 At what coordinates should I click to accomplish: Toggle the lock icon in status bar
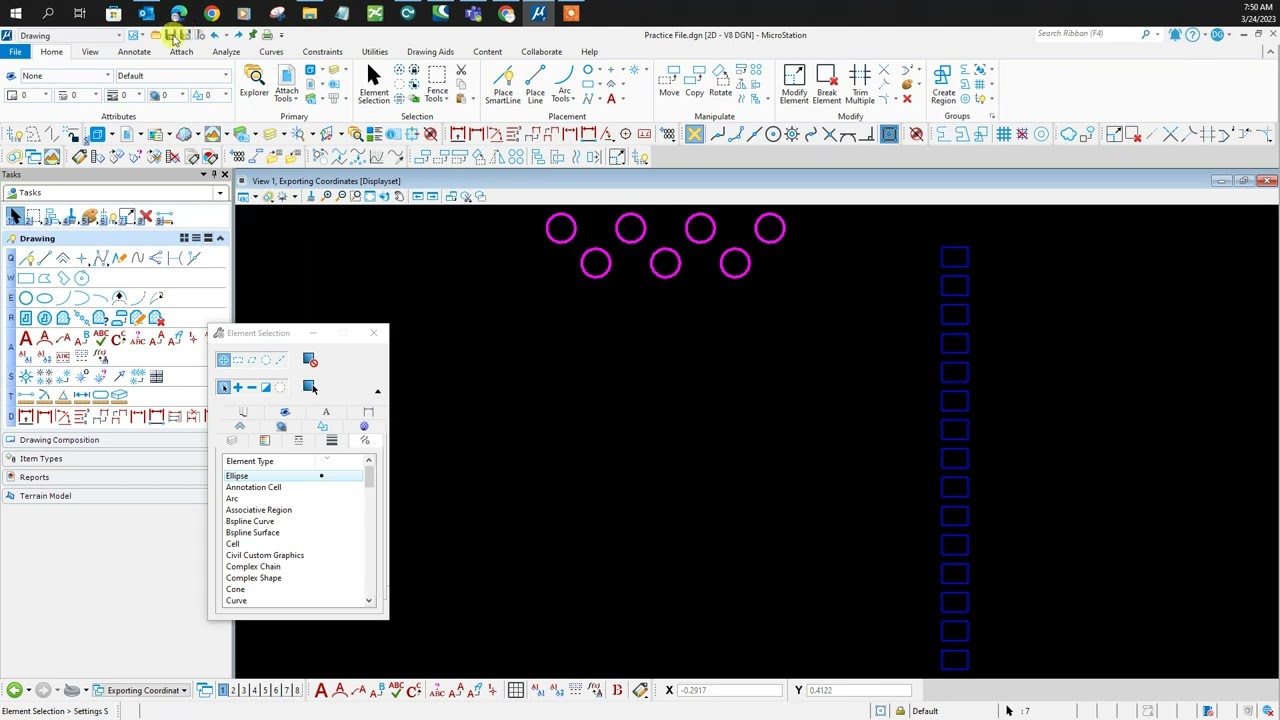[x=900, y=711]
